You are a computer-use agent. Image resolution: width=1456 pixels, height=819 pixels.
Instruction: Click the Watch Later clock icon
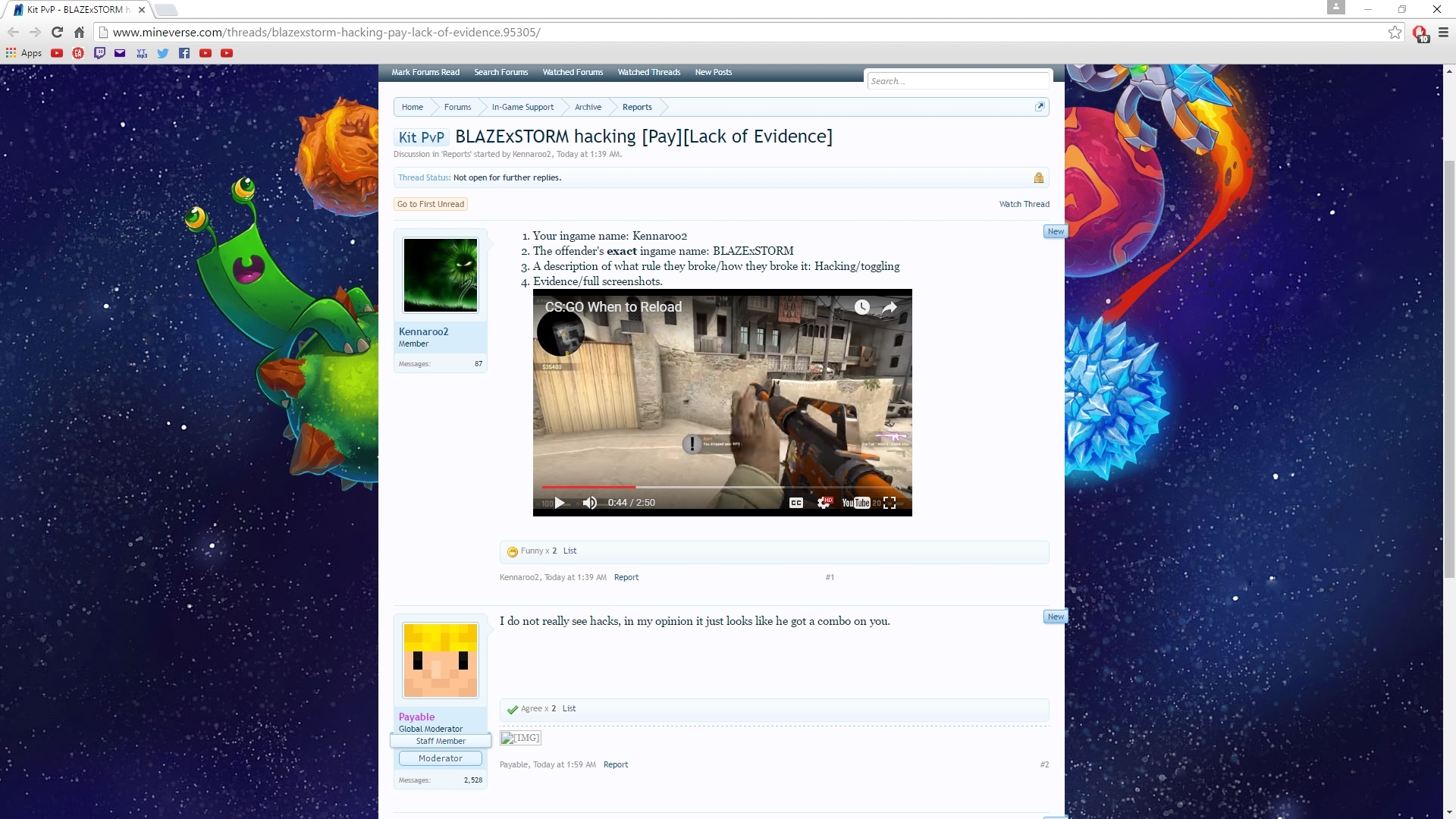862,307
